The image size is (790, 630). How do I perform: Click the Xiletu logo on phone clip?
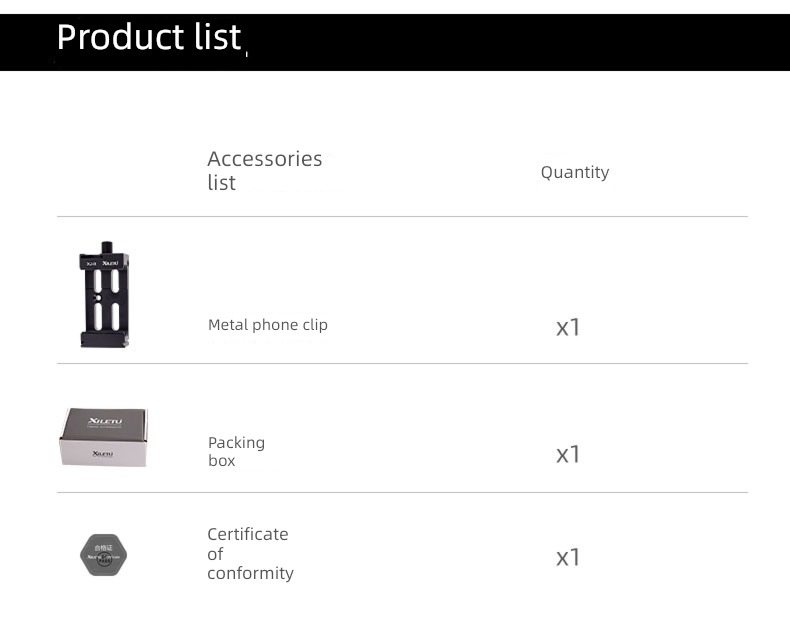tap(110, 263)
